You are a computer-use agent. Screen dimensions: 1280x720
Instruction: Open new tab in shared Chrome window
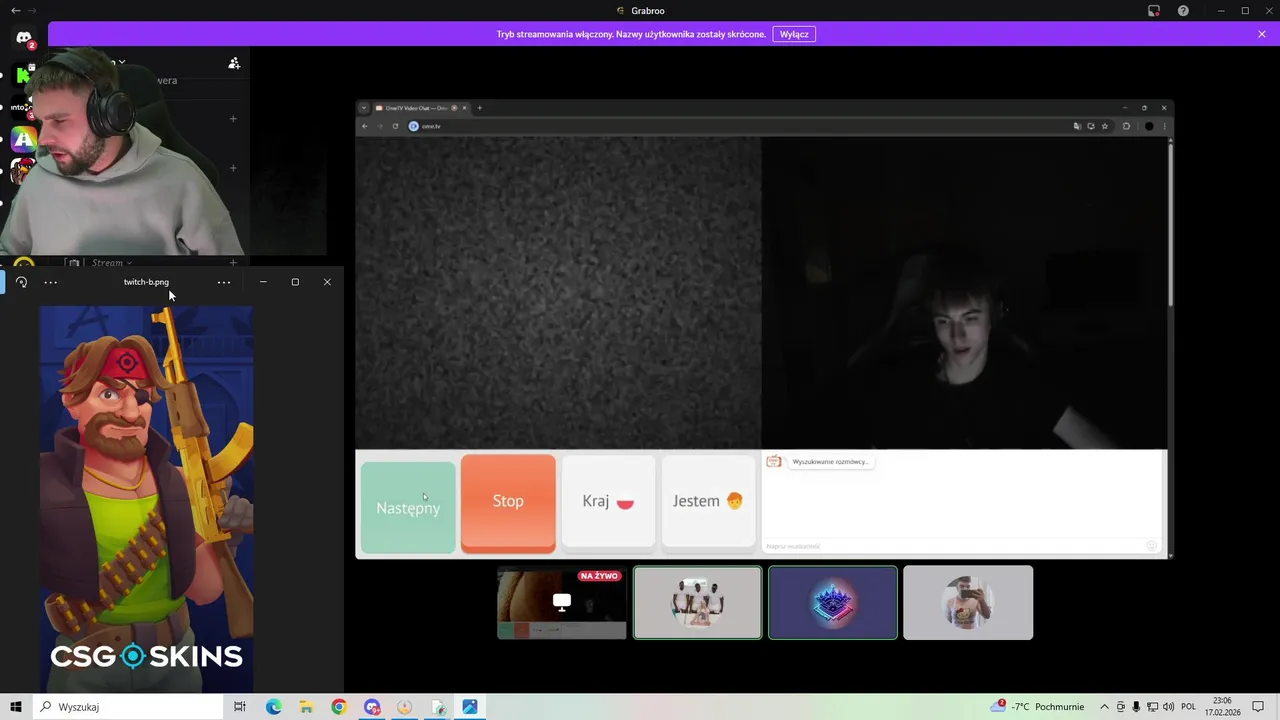pos(480,108)
